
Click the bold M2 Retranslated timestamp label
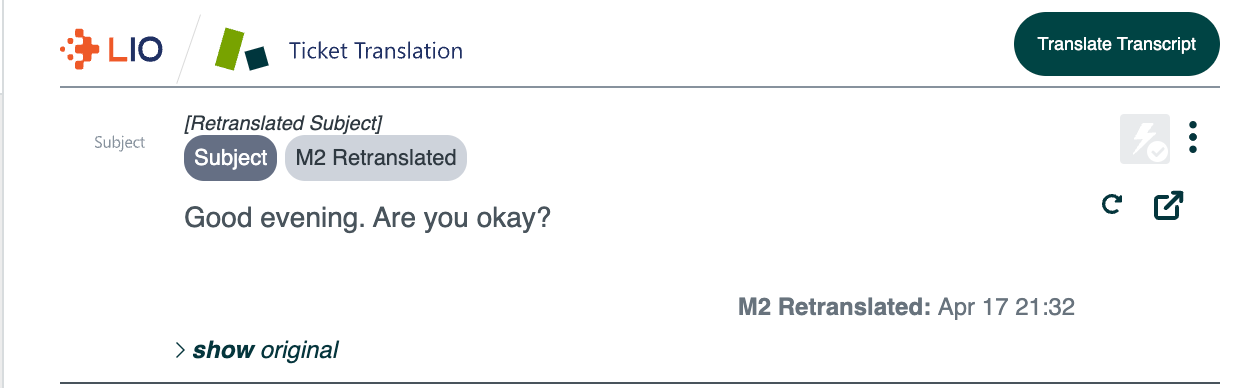coord(835,307)
